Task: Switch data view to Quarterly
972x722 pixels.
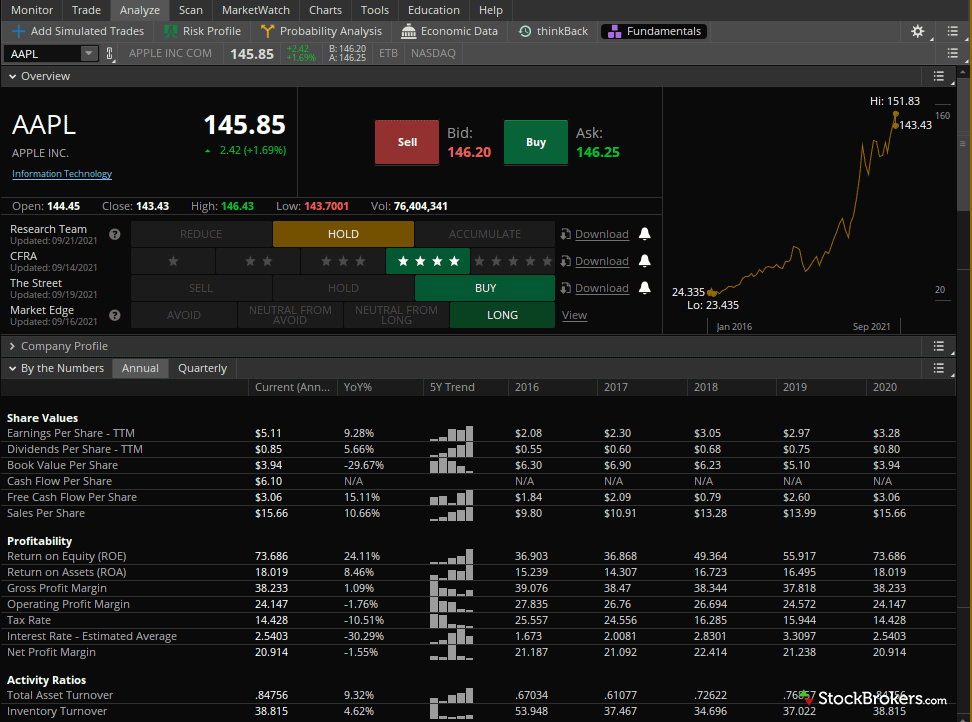Action: click(x=202, y=368)
